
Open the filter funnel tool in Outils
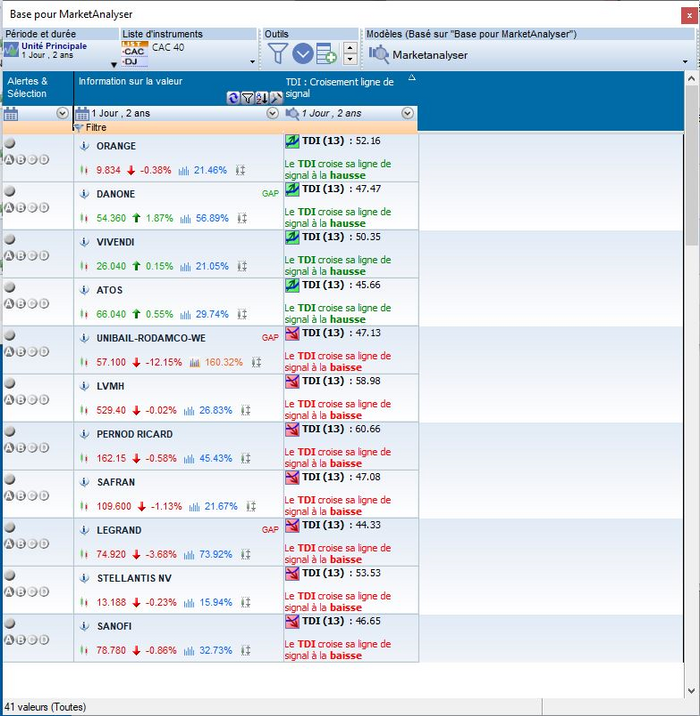click(x=278, y=54)
